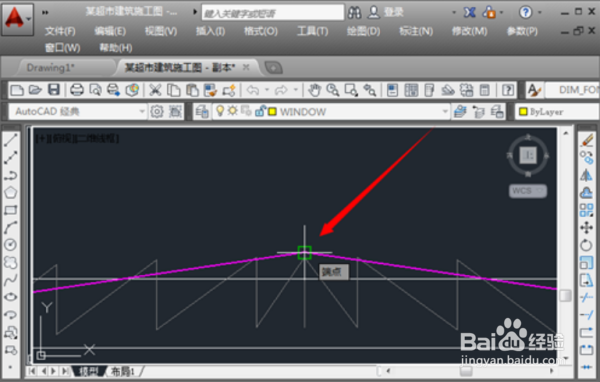Open the Layer Properties Manager icon
Screen dimensions: 600x382
pos(202,112)
